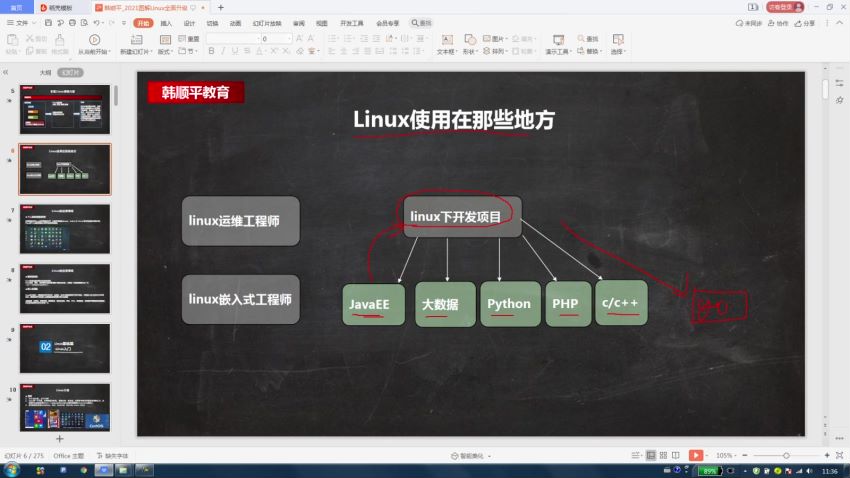Open the Replace (替换) dropdown
This screenshot has height=478, width=850.
(590, 51)
